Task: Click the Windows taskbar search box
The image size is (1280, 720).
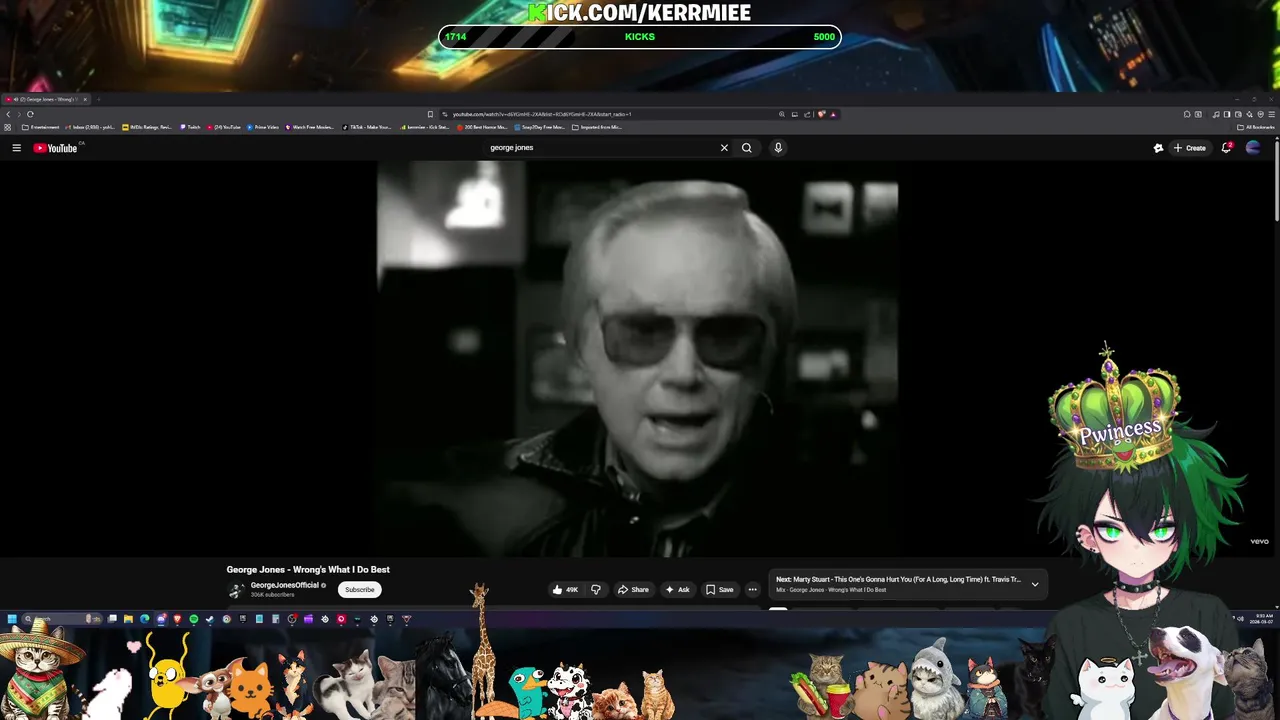Action: point(62,619)
